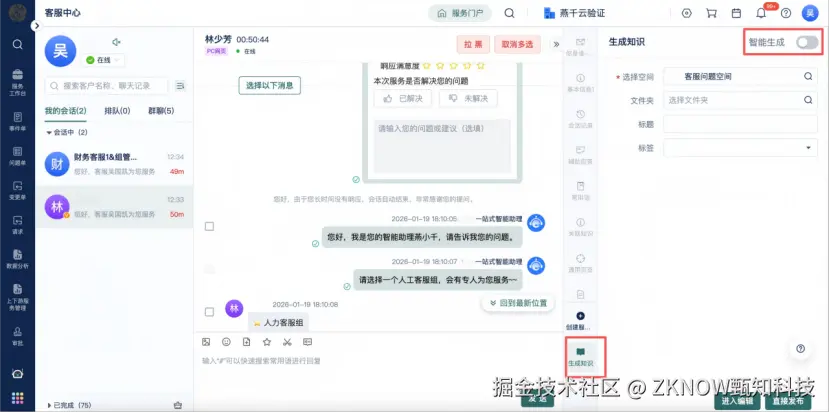Open the 基本信息 side tab
This screenshot has height=413, width=829.
pos(581,83)
